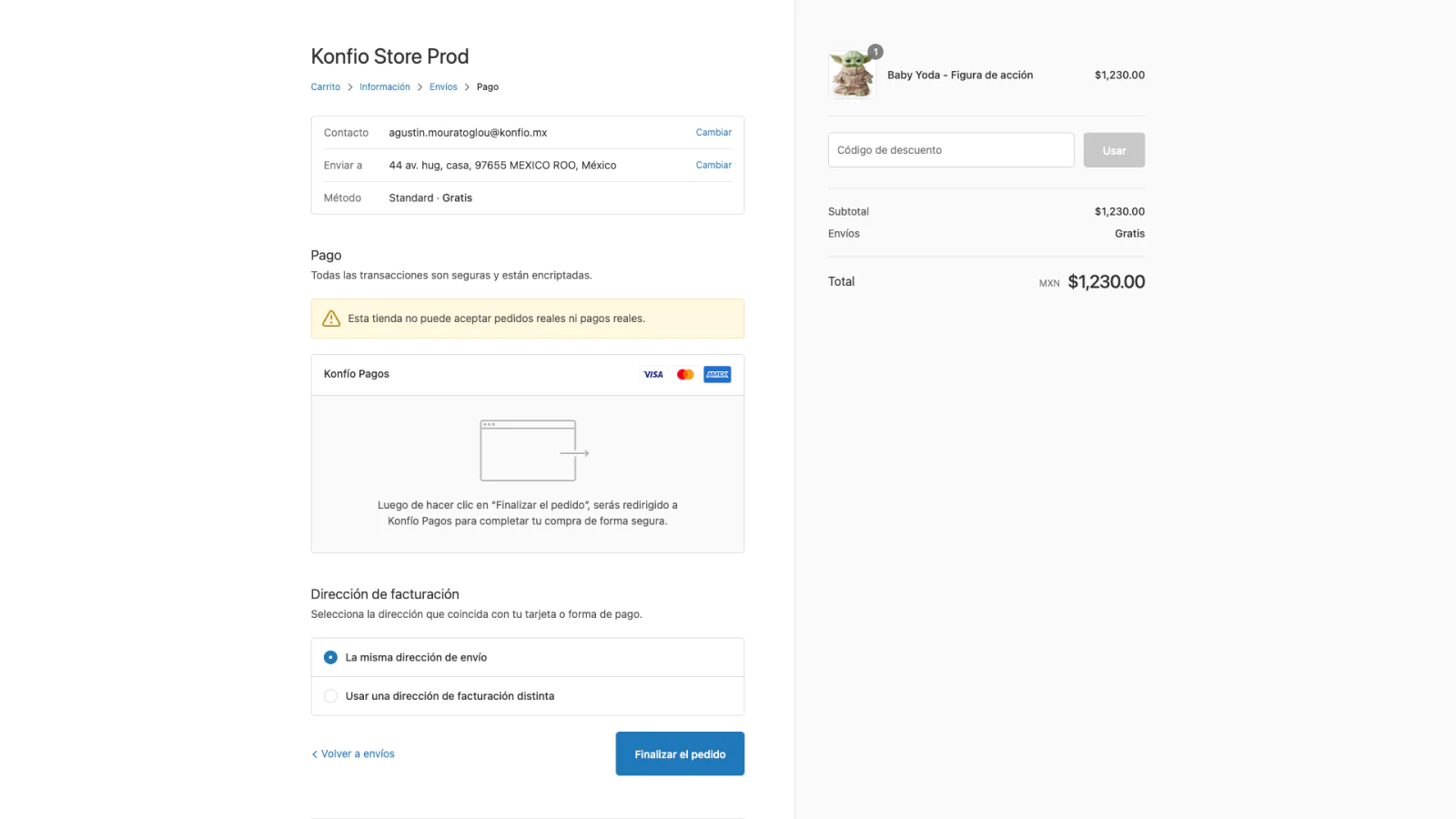Open the Información breadcrumb step

coord(384,87)
